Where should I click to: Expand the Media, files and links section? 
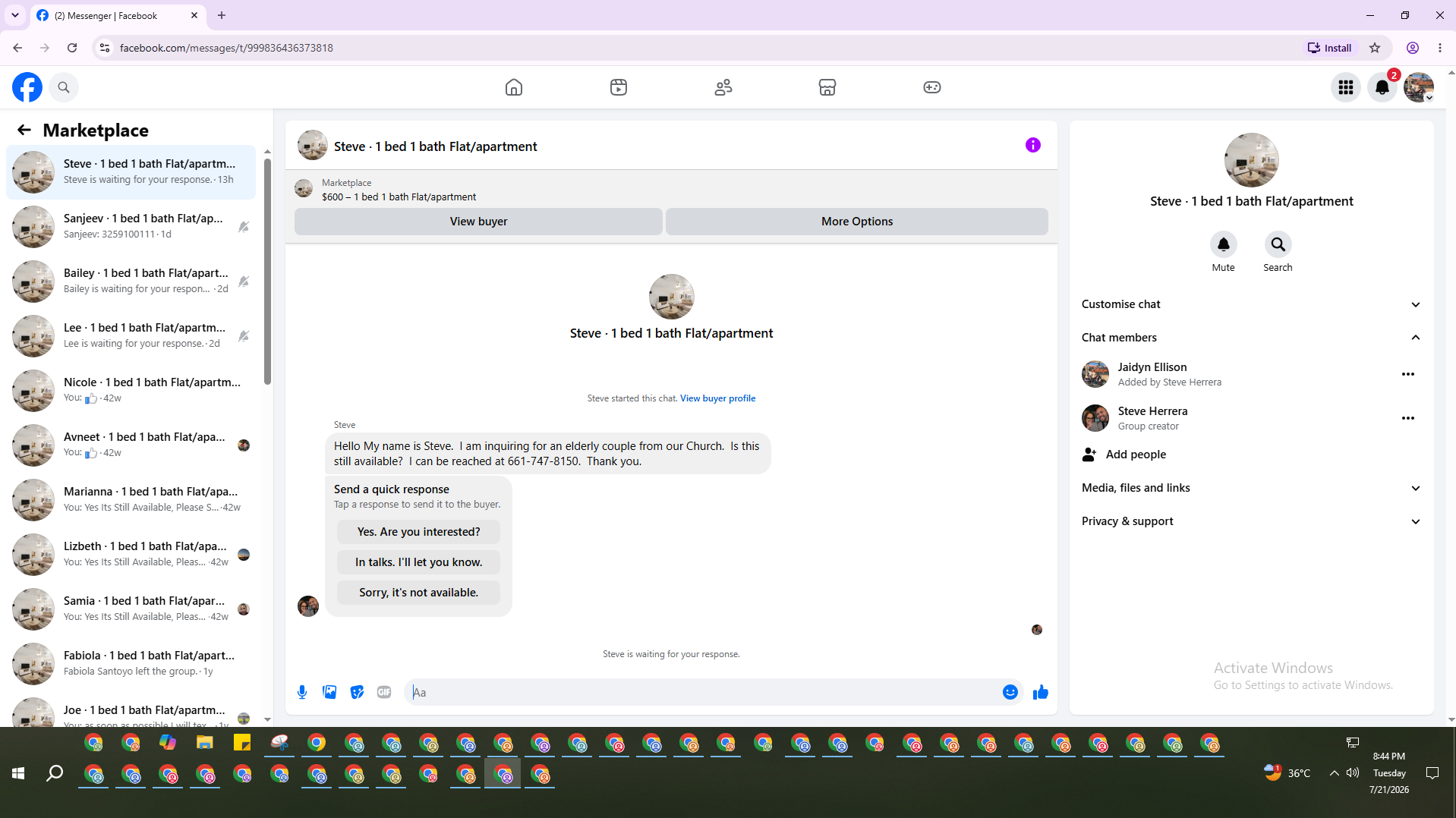coord(1251,488)
